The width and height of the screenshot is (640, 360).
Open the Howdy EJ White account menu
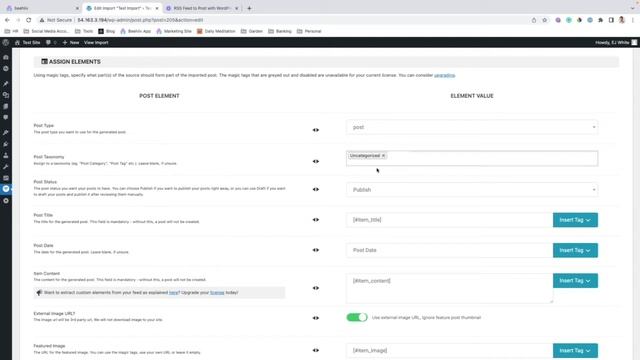[616, 42]
